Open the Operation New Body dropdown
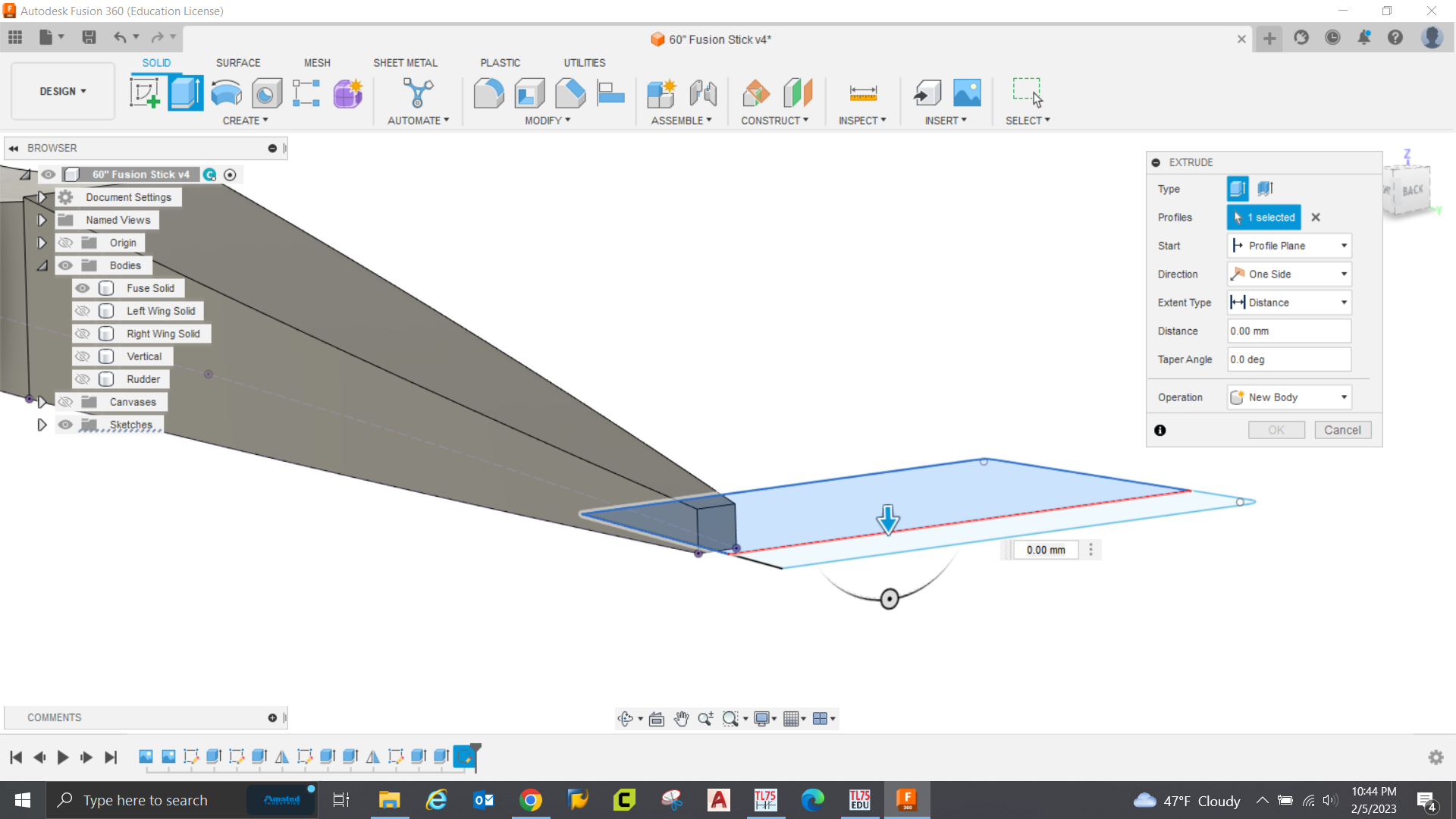 1289,397
